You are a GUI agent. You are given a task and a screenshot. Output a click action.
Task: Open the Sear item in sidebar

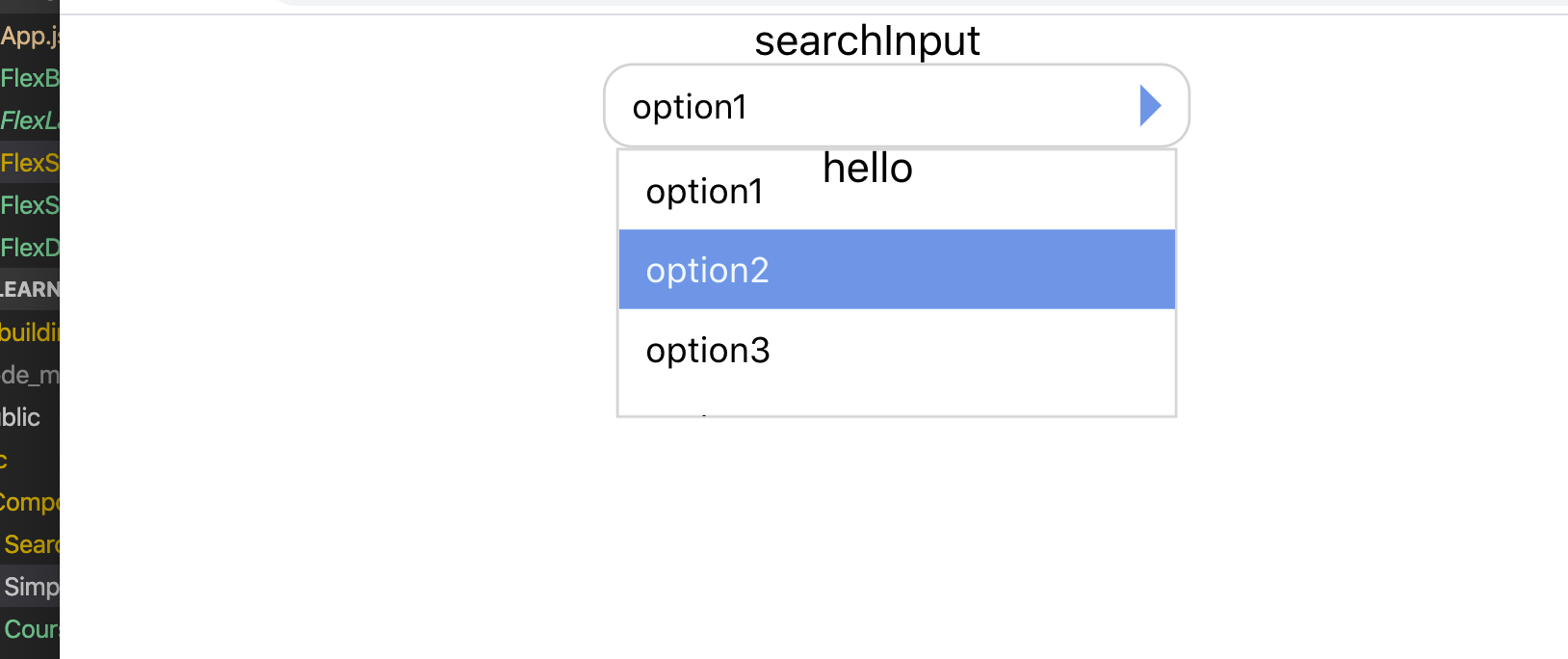coord(32,544)
